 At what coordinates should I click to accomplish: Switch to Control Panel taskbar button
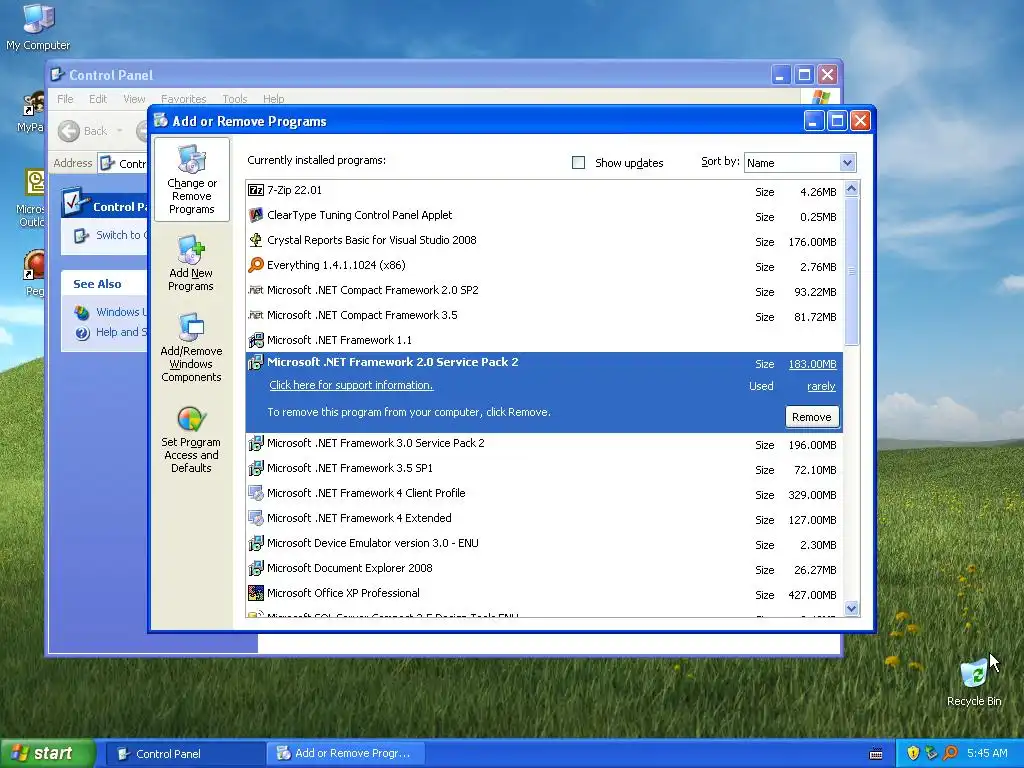click(184, 753)
